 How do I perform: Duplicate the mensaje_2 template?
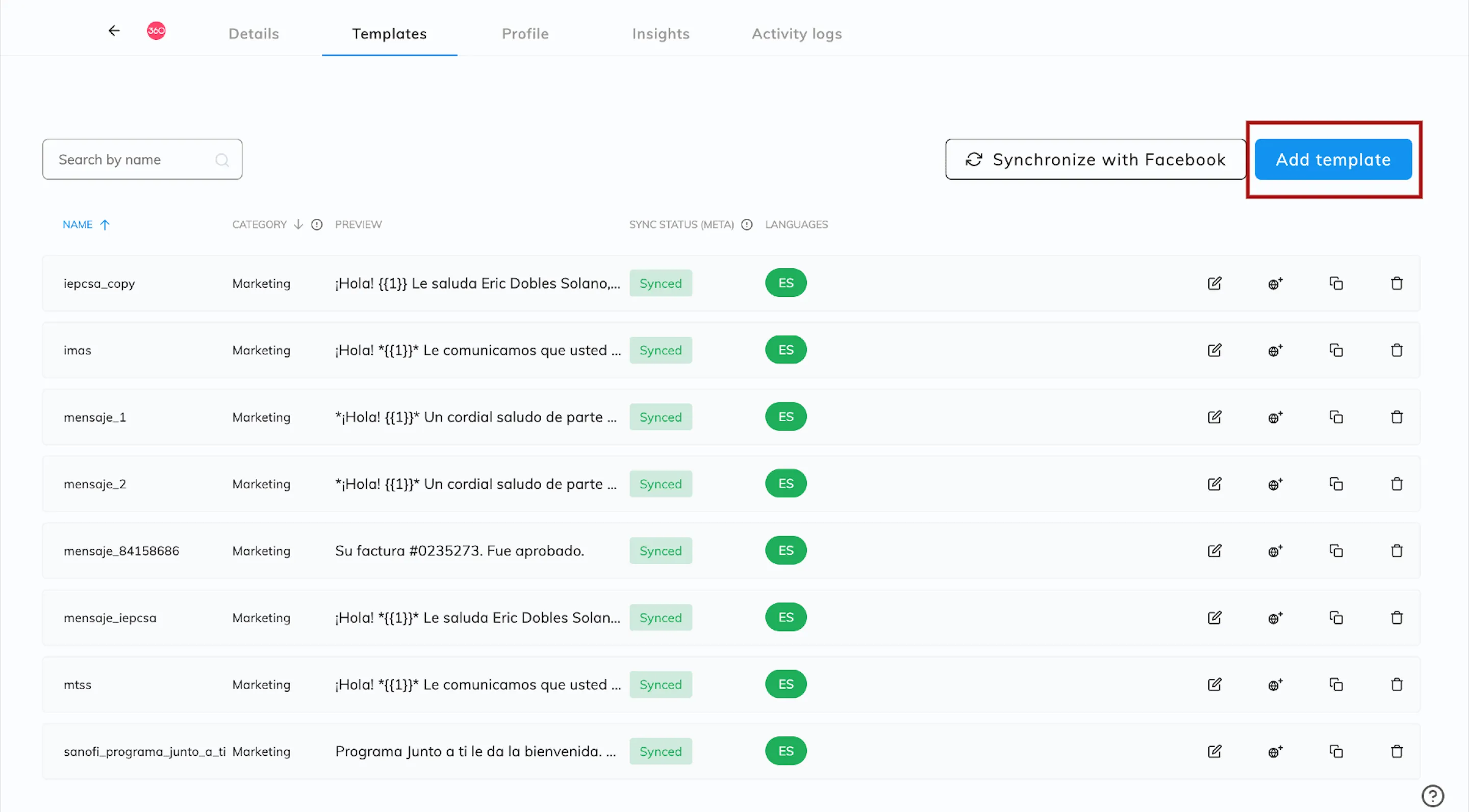[1336, 484]
